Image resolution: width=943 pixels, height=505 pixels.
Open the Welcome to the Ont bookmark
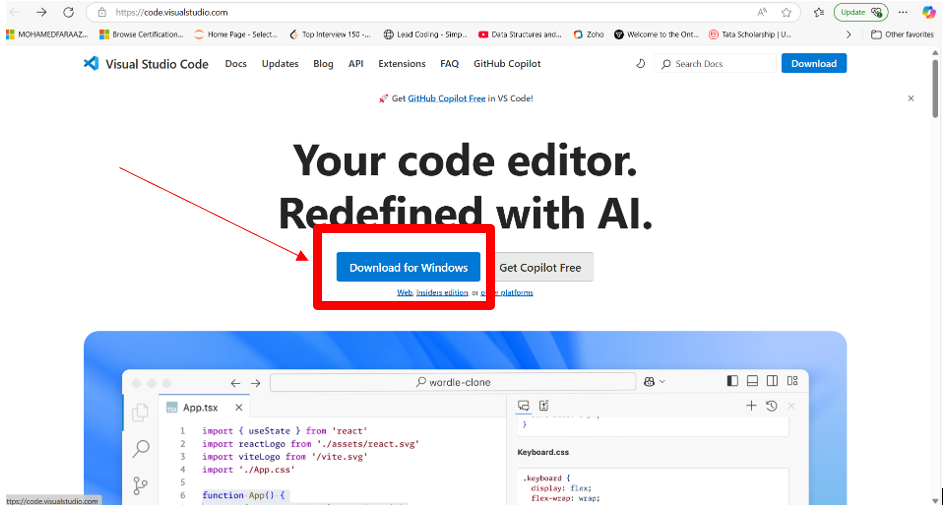point(656,34)
